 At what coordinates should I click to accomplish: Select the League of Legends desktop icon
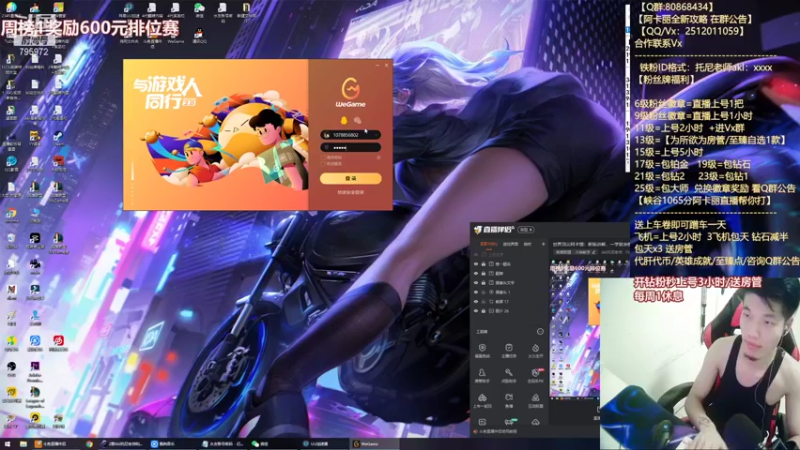pyautogui.click(x=35, y=397)
